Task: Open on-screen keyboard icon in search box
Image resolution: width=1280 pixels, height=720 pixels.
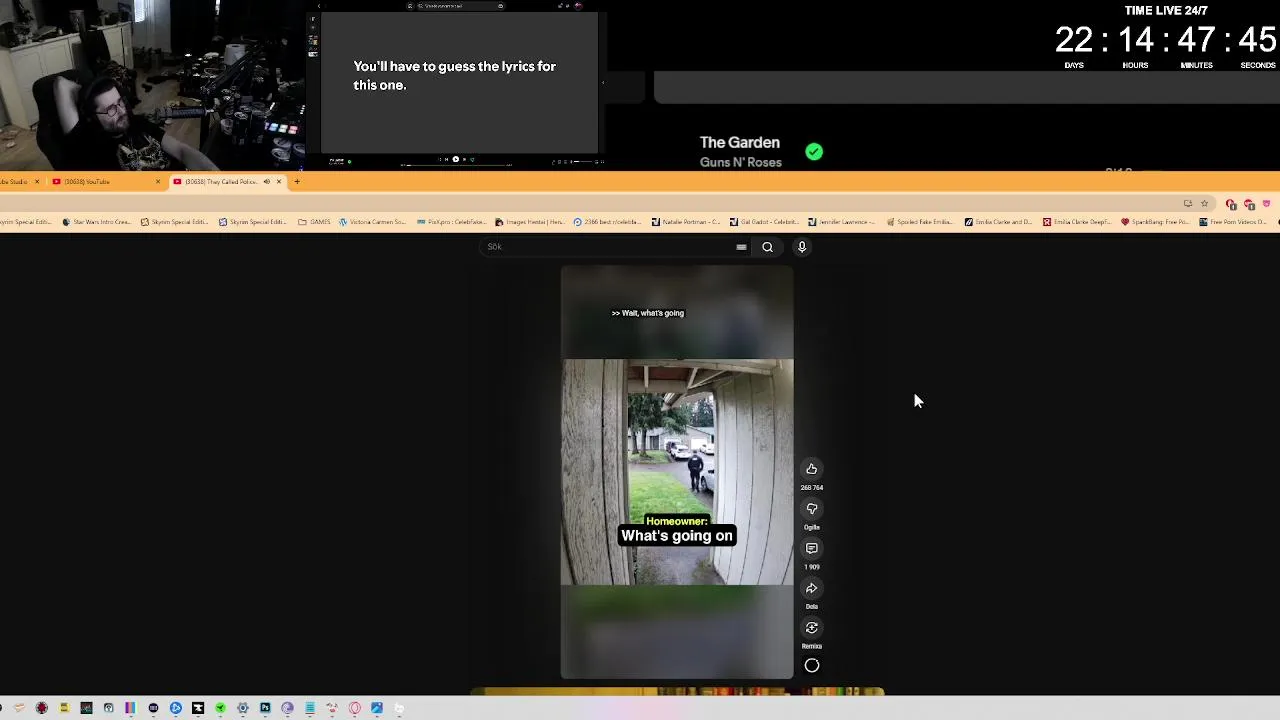Action: pos(741,247)
